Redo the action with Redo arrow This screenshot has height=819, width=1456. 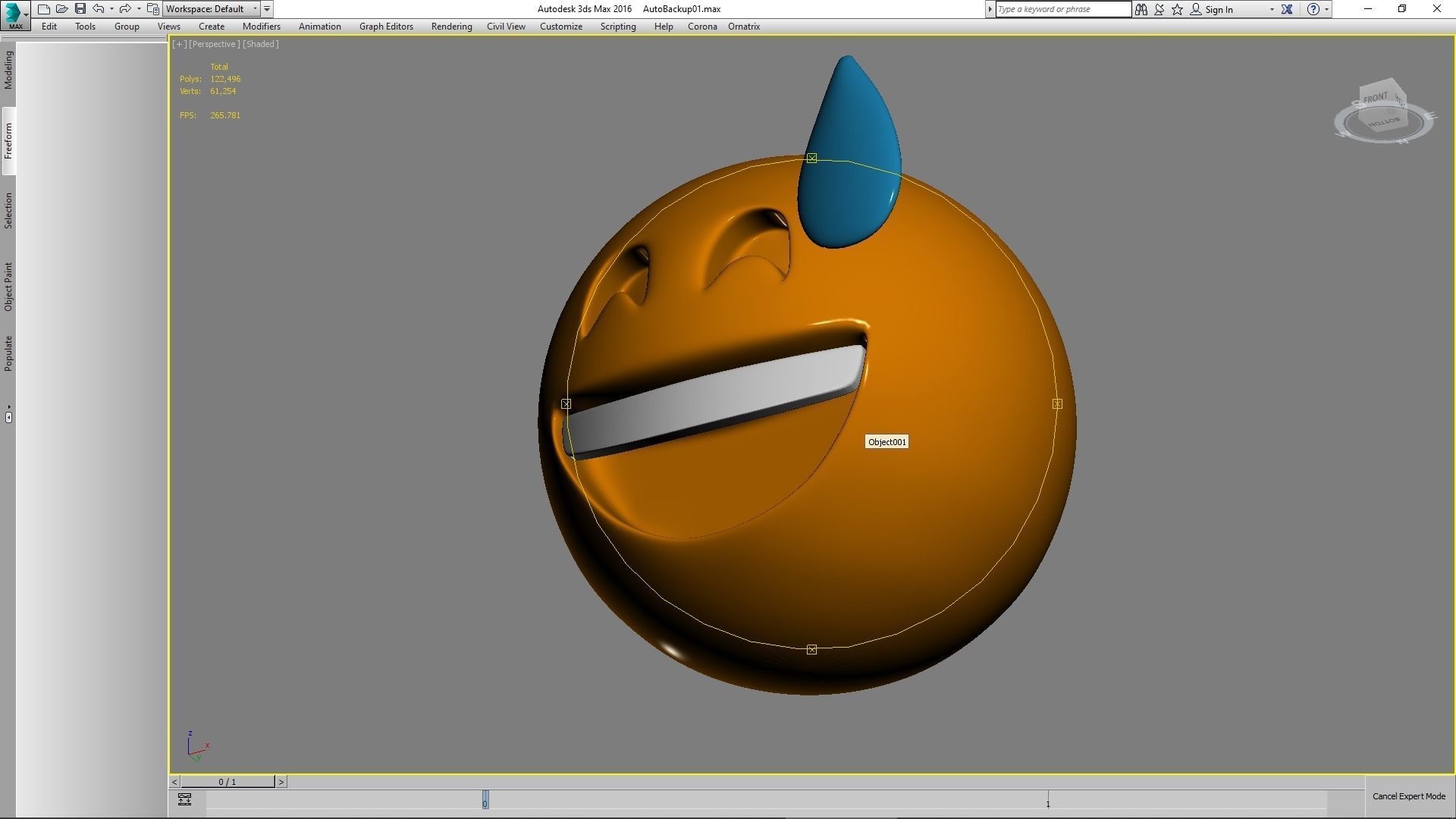tap(125, 9)
